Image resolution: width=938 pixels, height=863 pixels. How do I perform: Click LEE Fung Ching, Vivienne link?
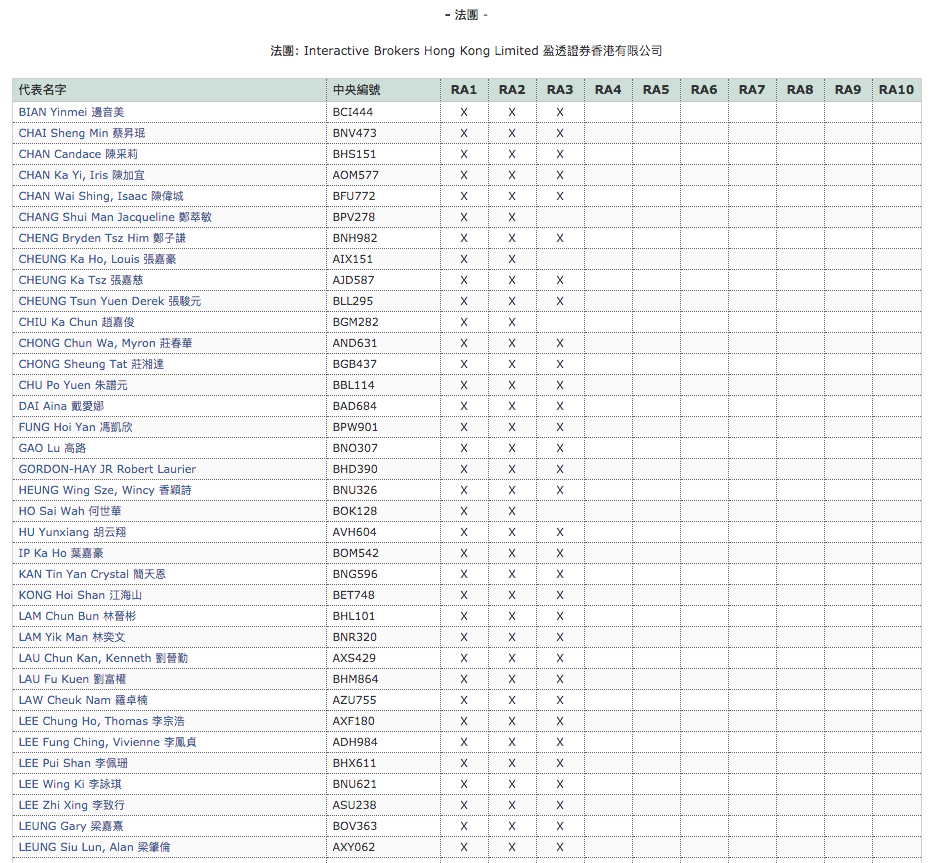tap(108, 742)
